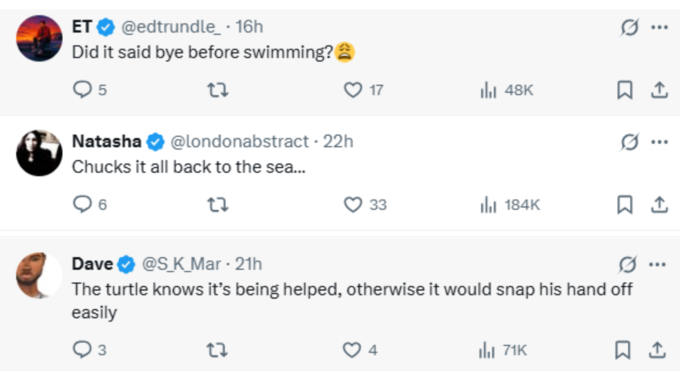
Task: Bookmark ET's tweet
Action: pos(624,90)
